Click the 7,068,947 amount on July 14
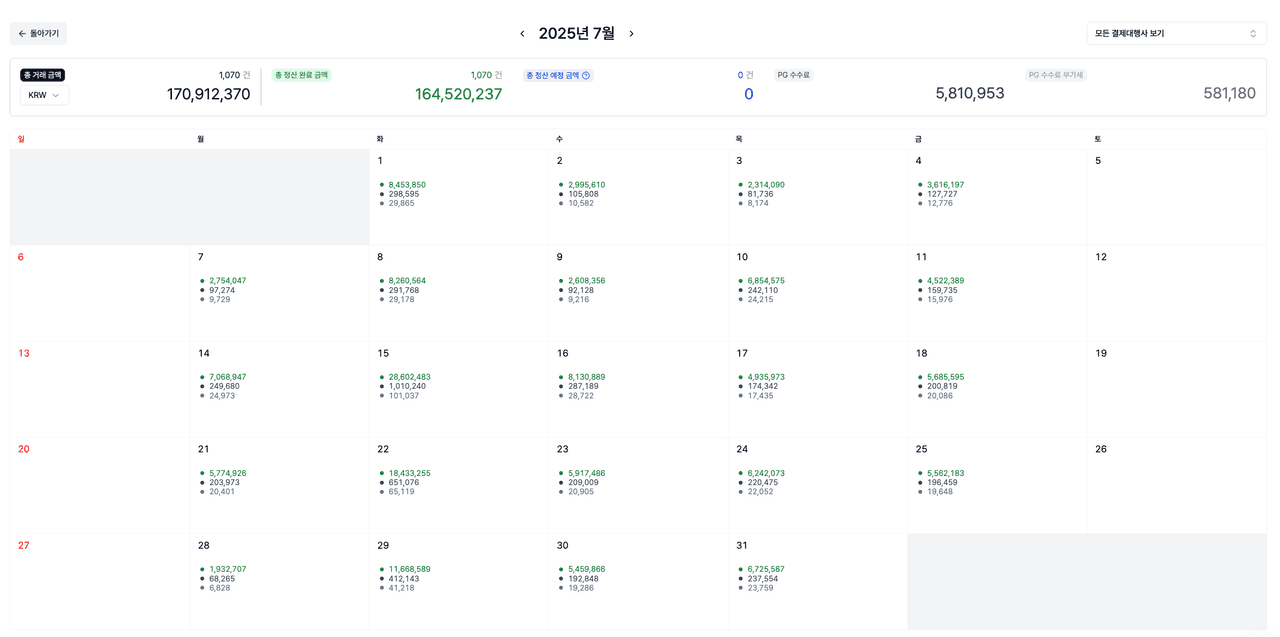 click(228, 377)
